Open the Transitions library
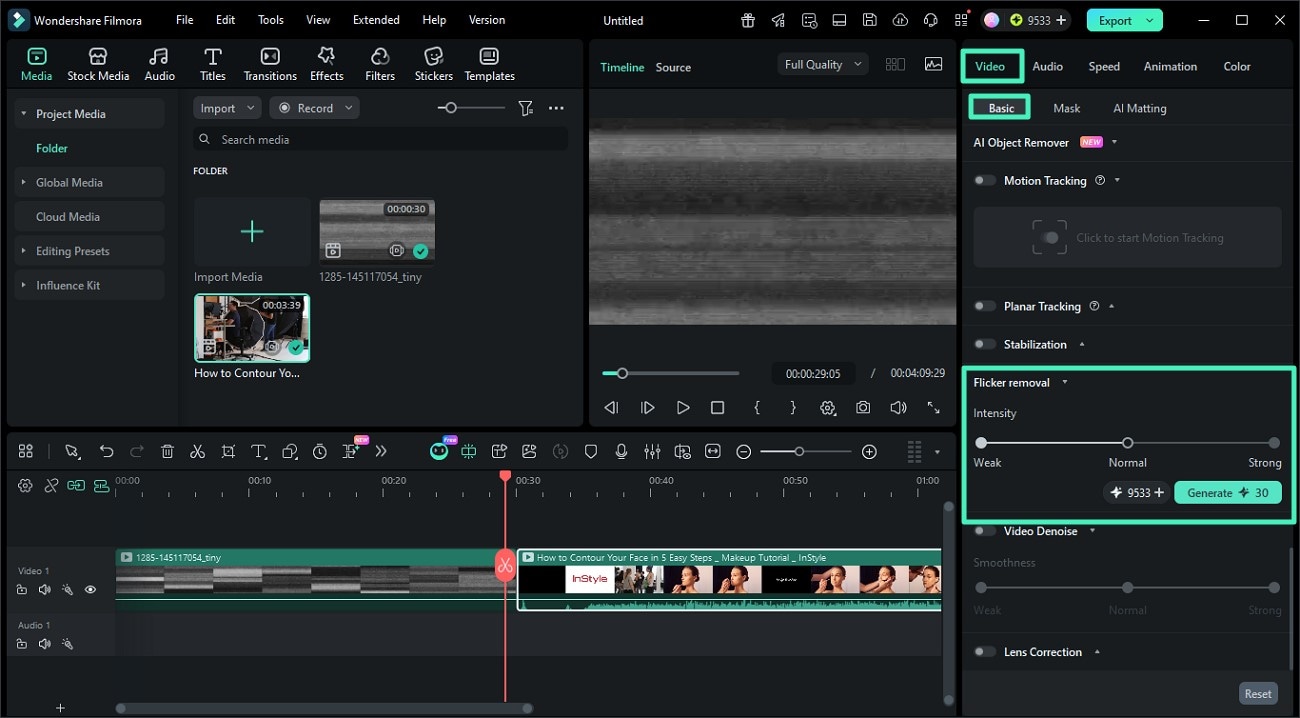The image size is (1300, 718). click(x=270, y=64)
